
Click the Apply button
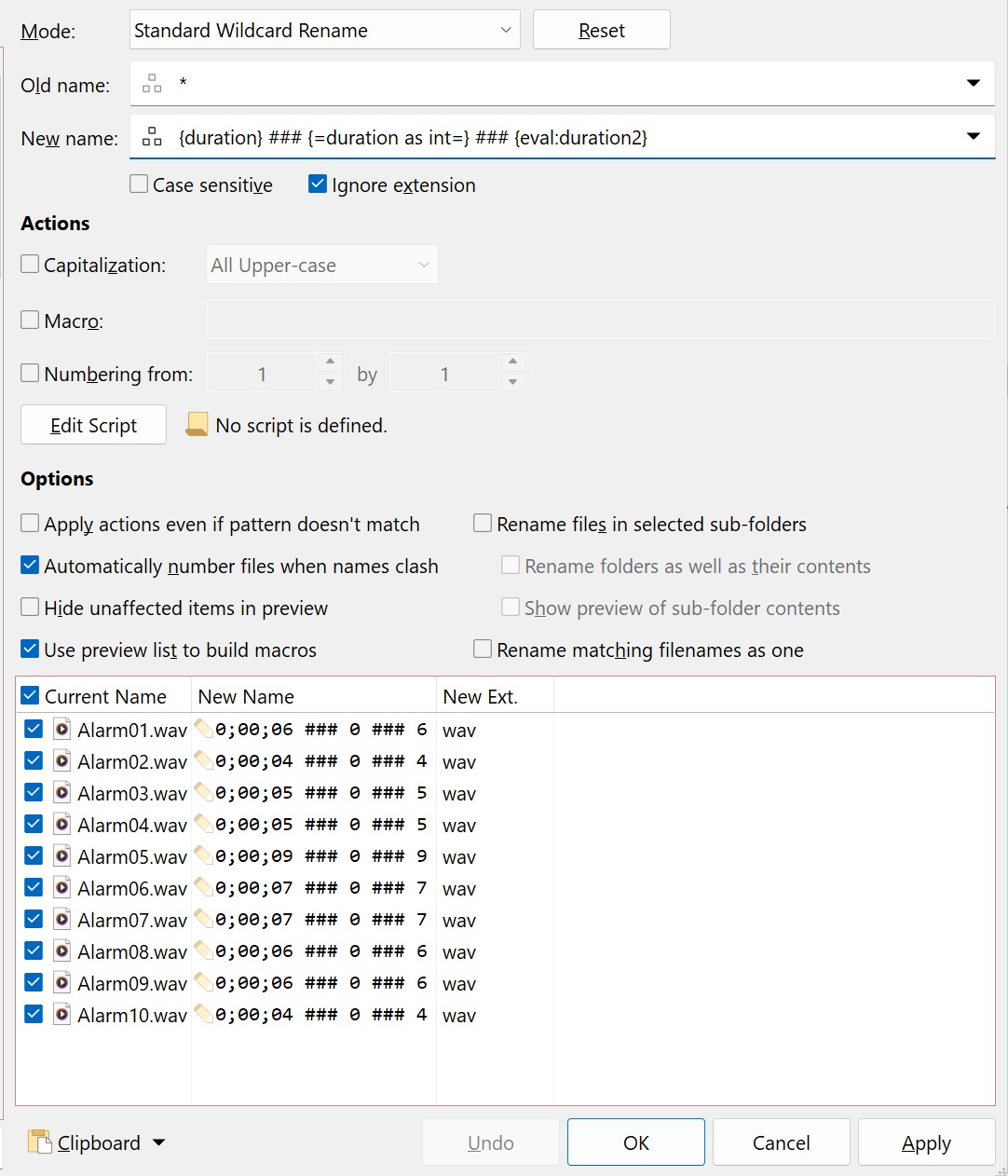[926, 1142]
